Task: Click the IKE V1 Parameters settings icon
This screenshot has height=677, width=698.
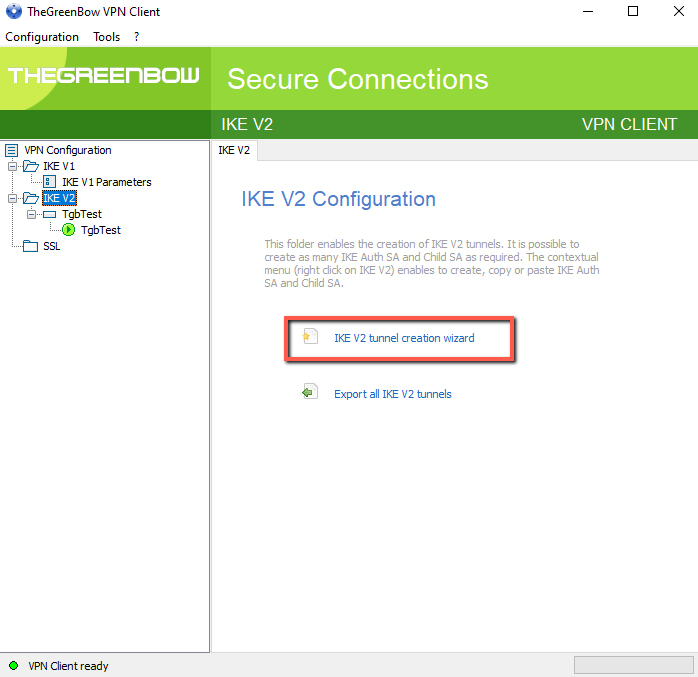Action: (x=49, y=182)
